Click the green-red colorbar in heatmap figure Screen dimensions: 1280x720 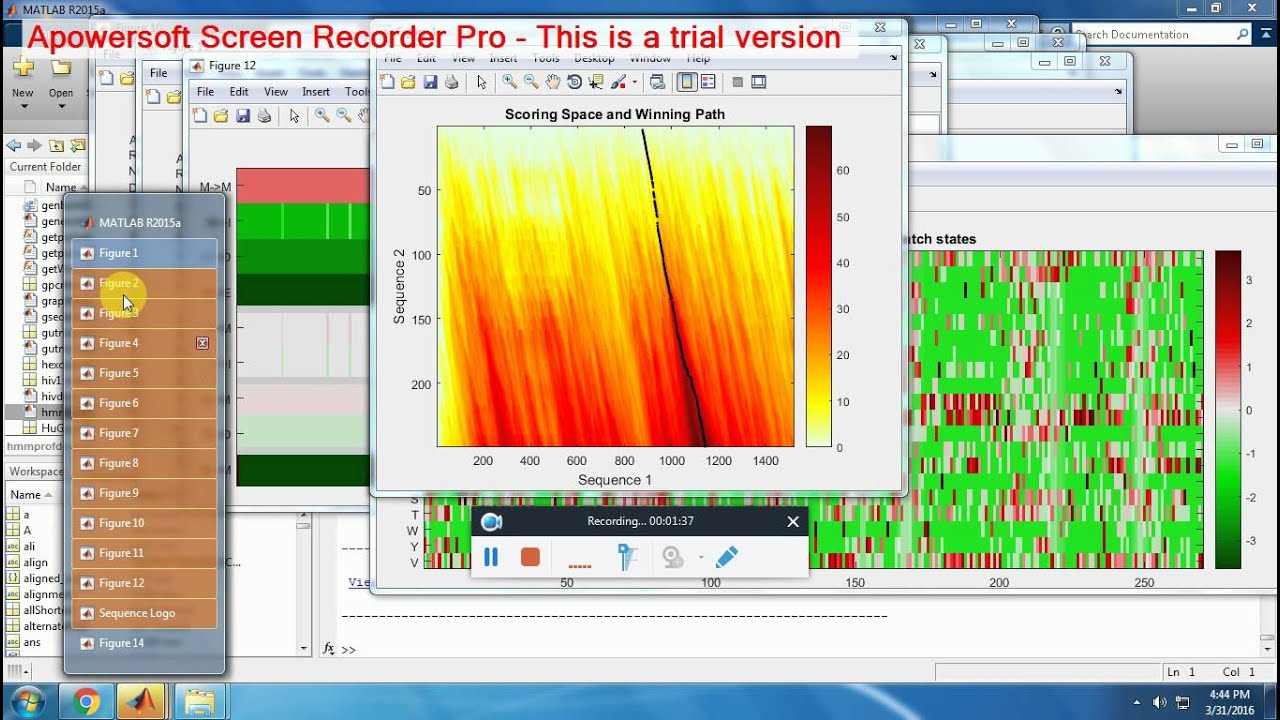click(x=1228, y=410)
